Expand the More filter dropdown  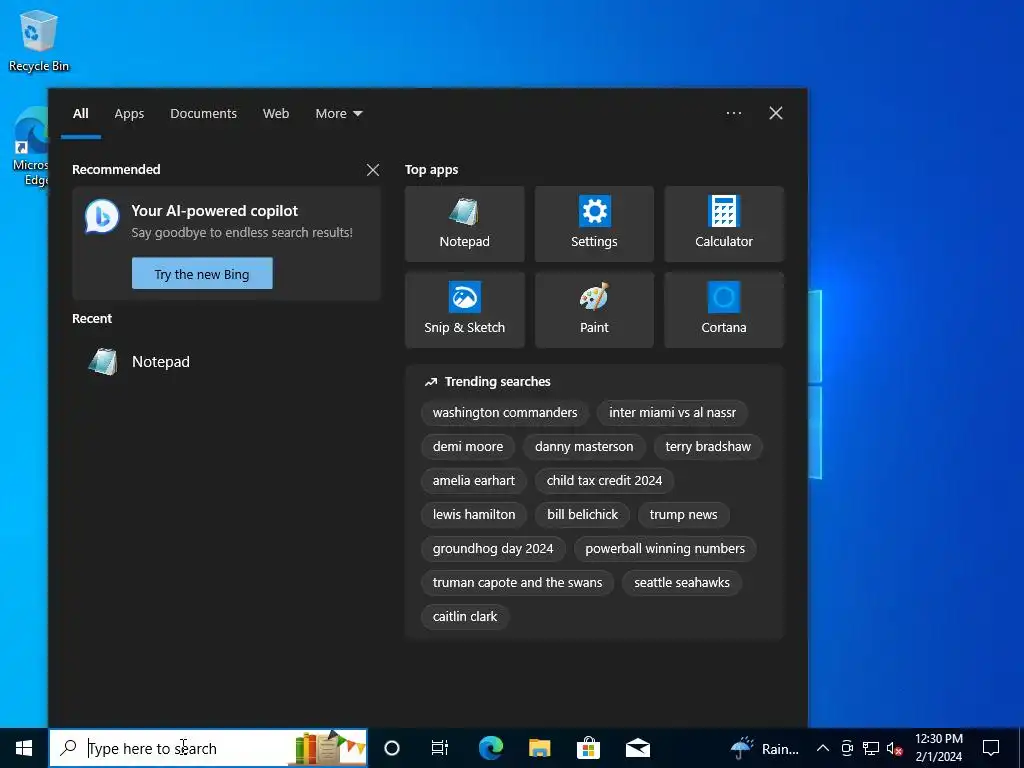(338, 114)
